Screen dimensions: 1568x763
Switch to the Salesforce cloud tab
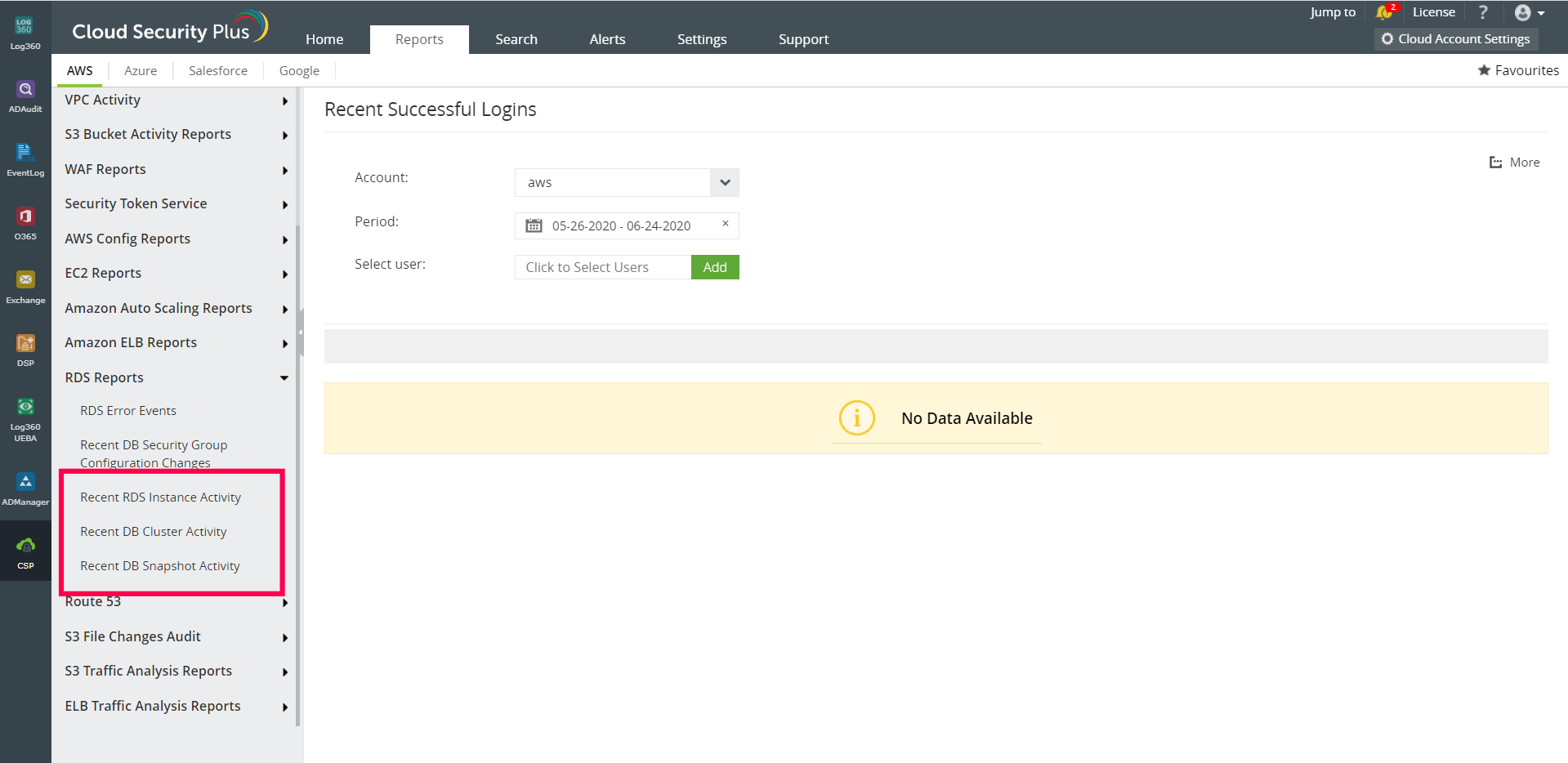click(218, 71)
